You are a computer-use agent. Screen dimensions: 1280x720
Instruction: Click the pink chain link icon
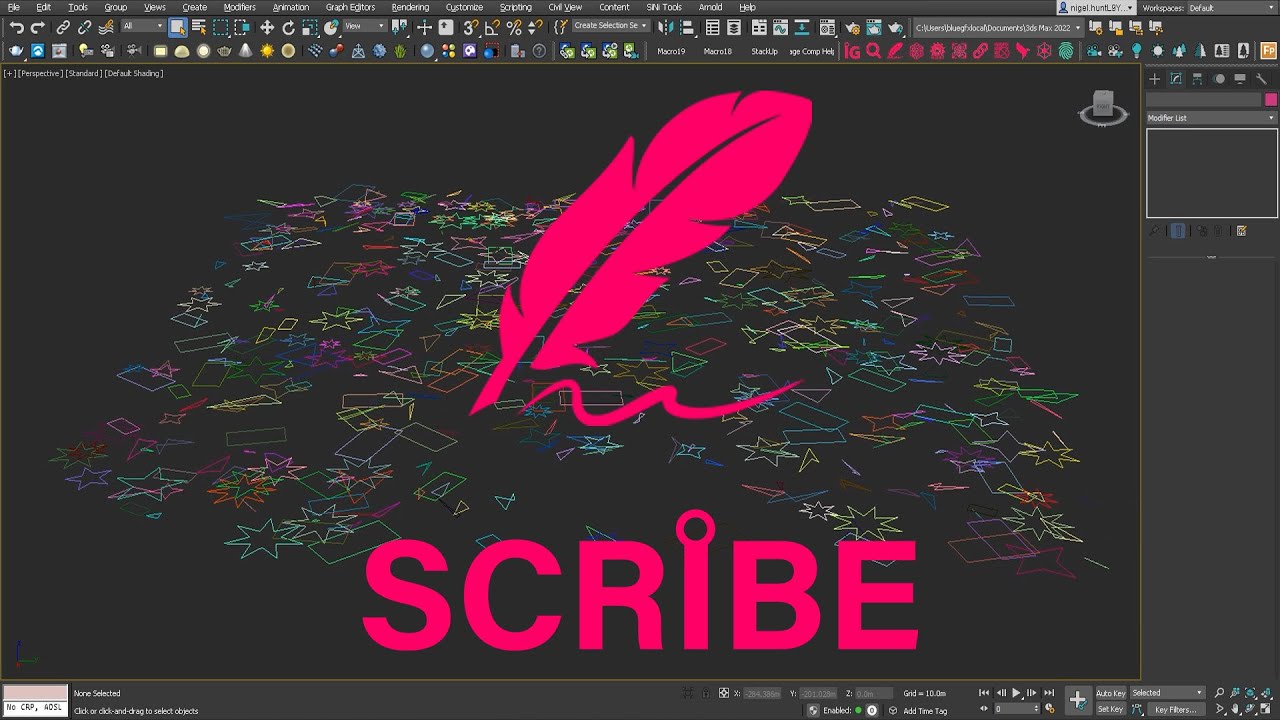(x=980, y=51)
